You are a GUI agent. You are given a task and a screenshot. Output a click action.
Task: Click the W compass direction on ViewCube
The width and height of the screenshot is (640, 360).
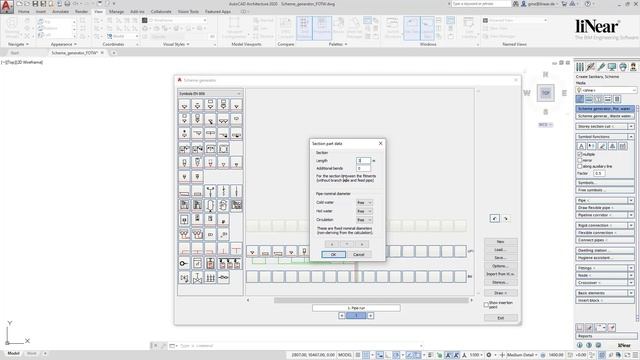click(527, 93)
